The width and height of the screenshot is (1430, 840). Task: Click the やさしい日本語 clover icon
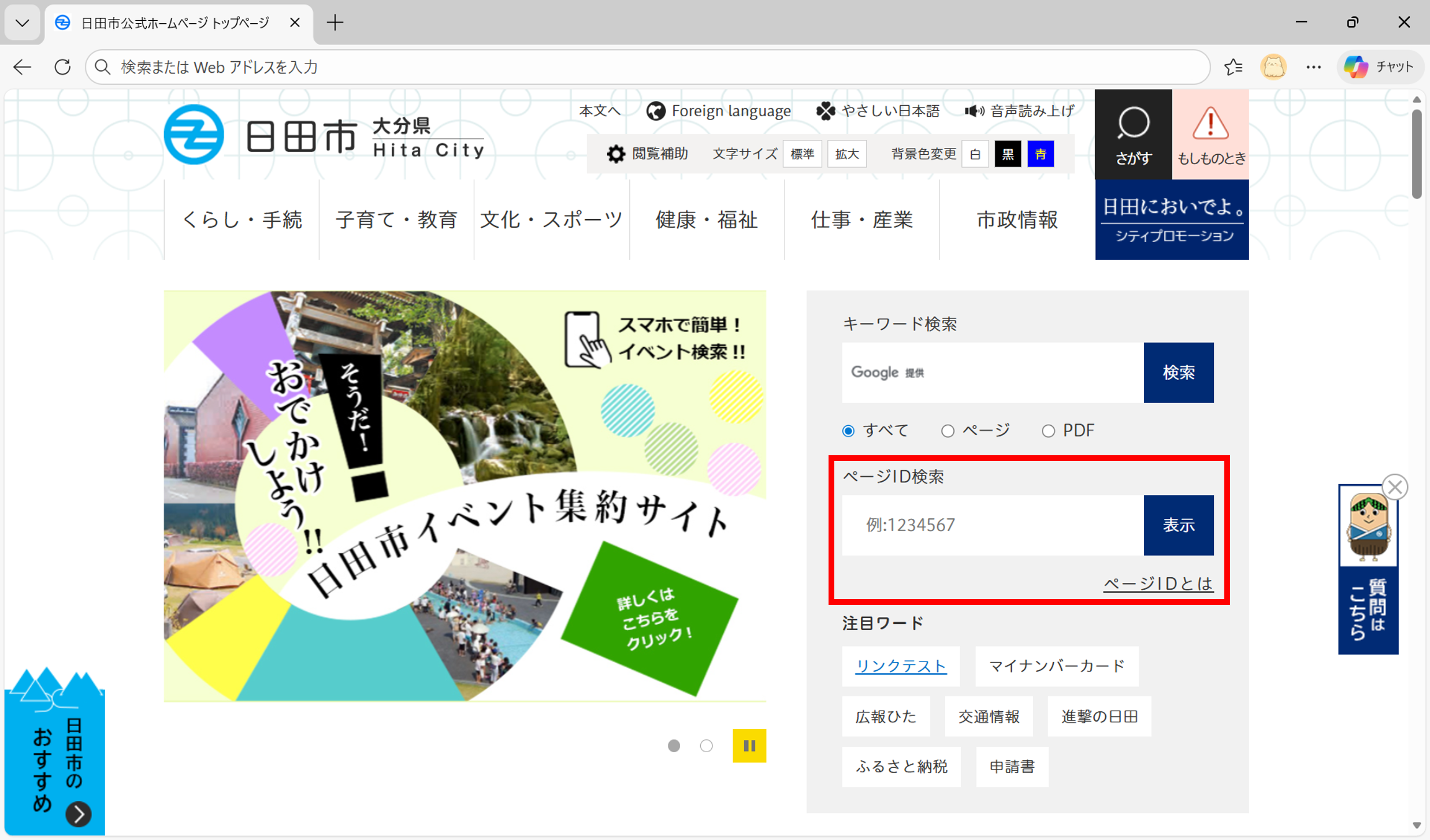pos(825,110)
